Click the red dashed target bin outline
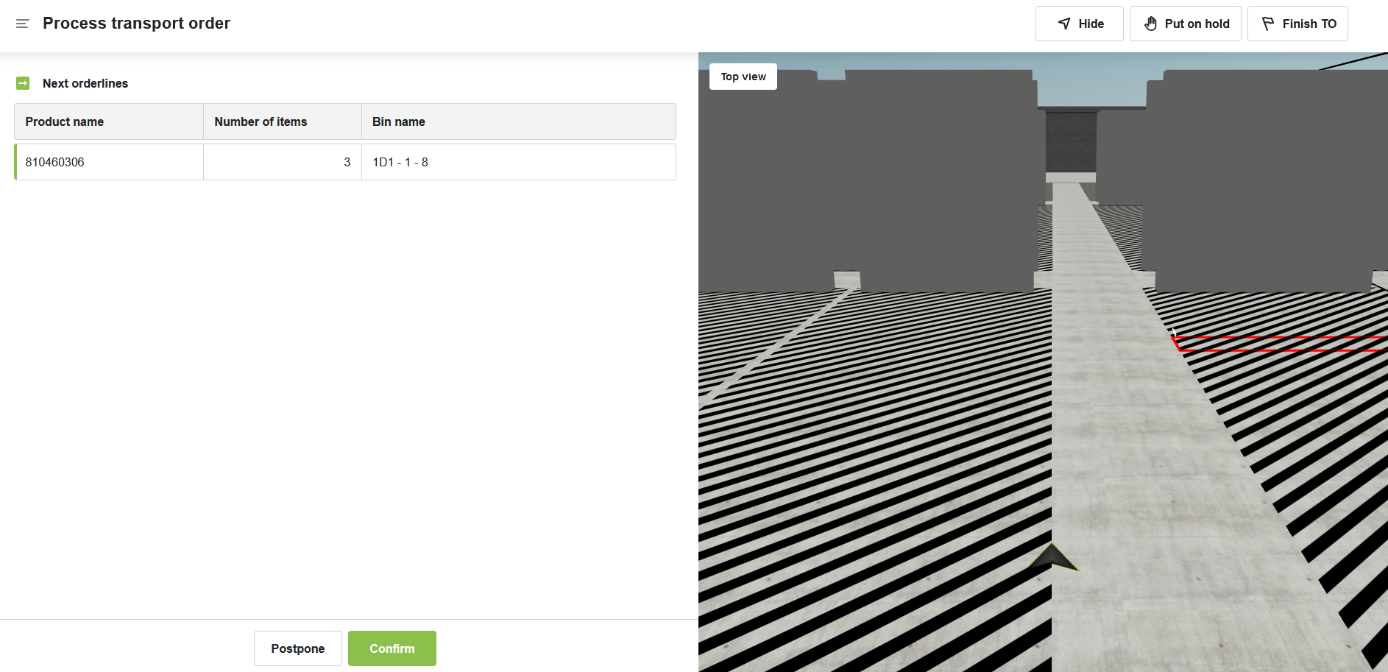1388x672 pixels. tap(1279, 342)
